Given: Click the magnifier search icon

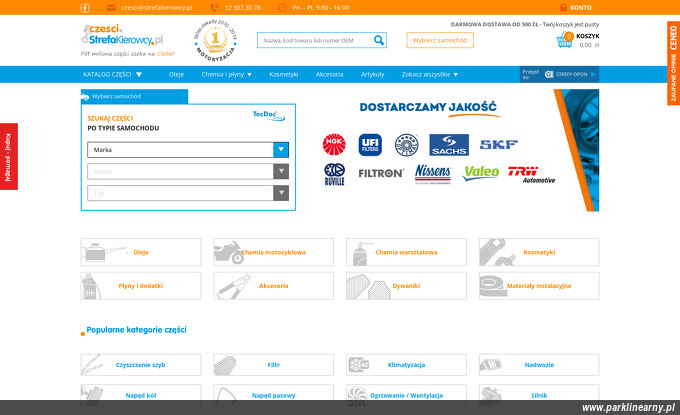Looking at the screenshot, I should (x=379, y=40).
